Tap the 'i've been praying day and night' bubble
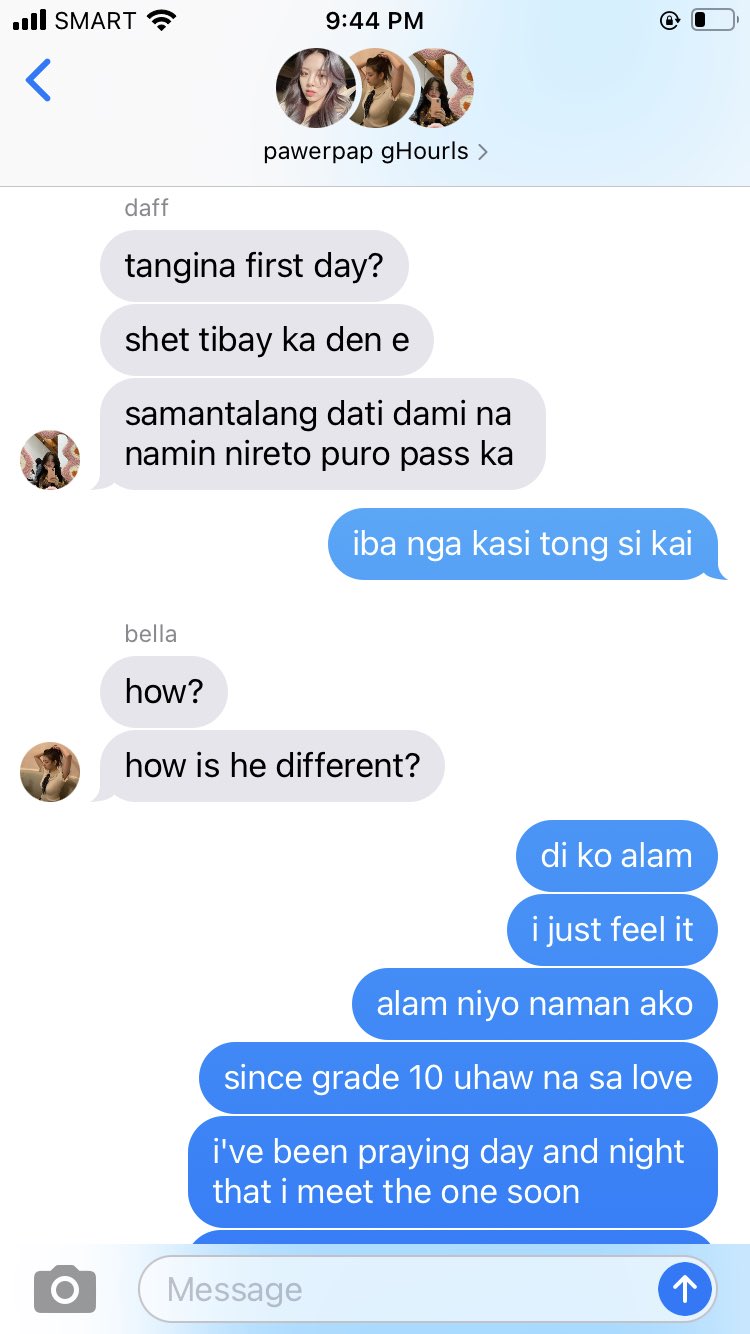This screenshot has height=1334, width=750. click(x=453, y=1172)
